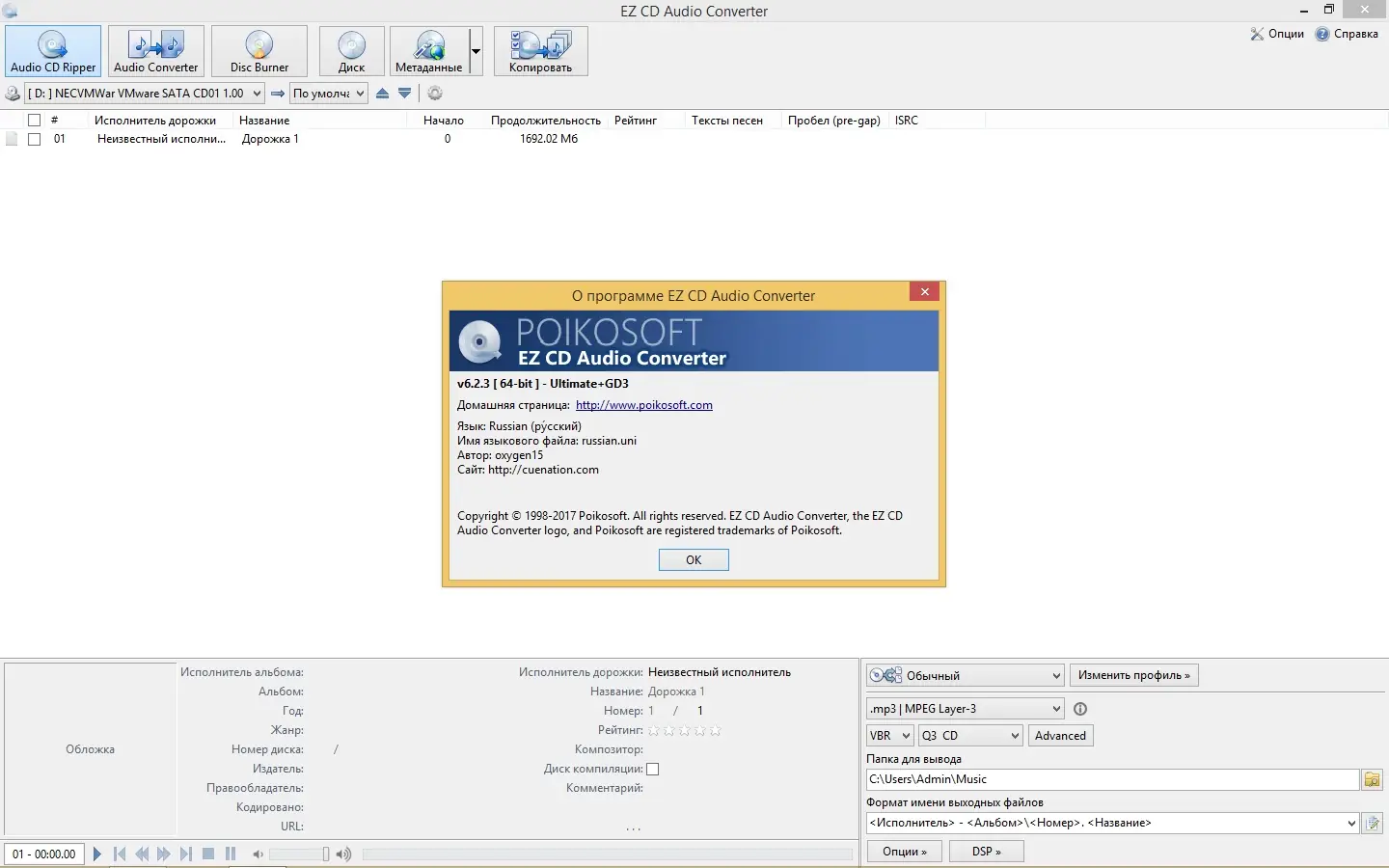Click the Stop playback button
This screenshot has width=1389, height=868.
[208, 854]
